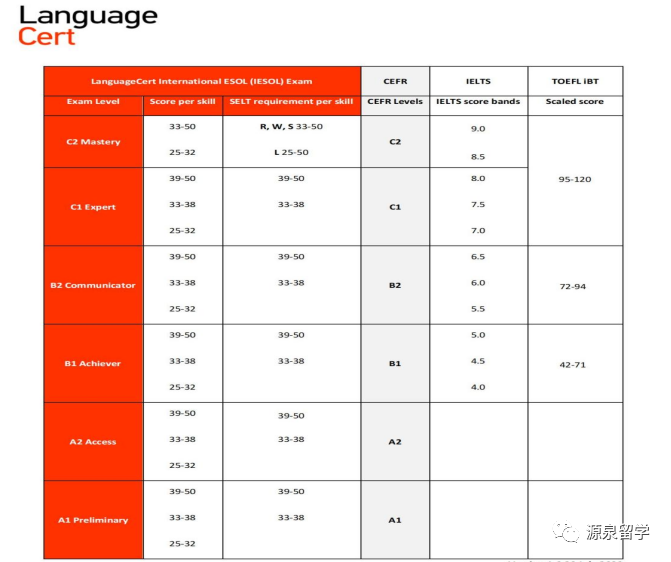The height and width of the screenshot is (562, 671).
Task: Select the A1 Preliminary exam level cell
Action: pyautogui.click(x=93, y=520)
